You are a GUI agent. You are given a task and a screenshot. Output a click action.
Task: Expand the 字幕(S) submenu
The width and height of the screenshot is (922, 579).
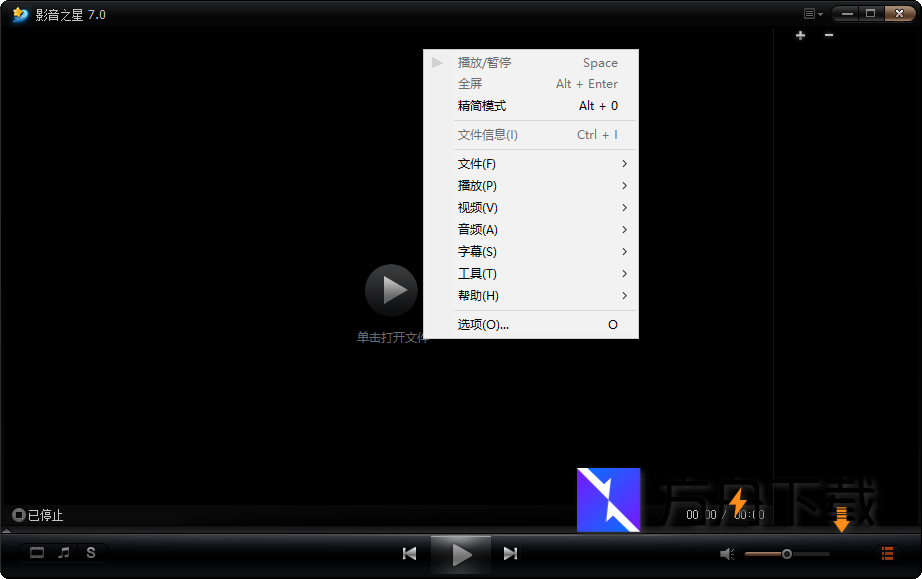click(477, 251)
